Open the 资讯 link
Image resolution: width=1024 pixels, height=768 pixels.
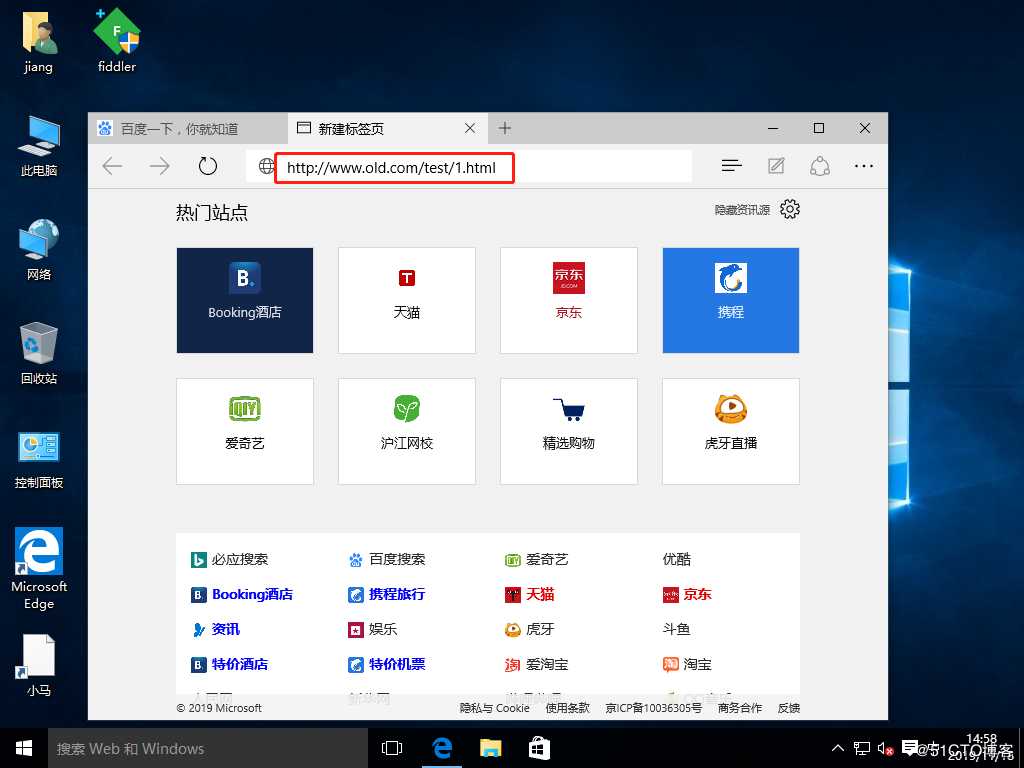[x=216, y=630]
